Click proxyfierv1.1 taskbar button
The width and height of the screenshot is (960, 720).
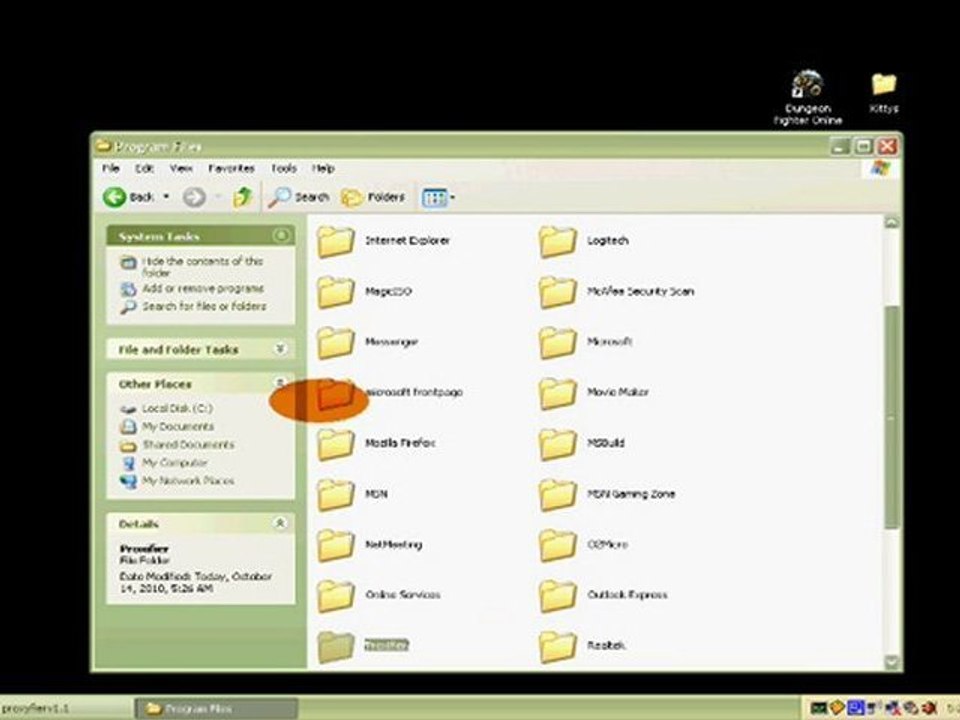(x=65, y=709)
